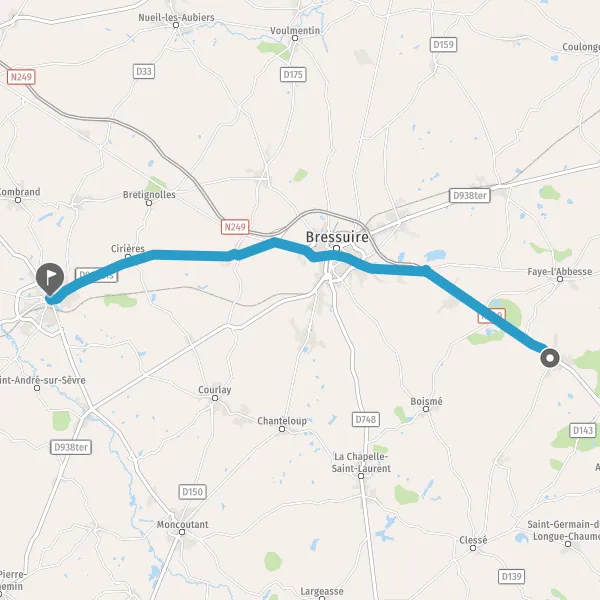Click the D159 road badge
Viewport: 600px width, 600px height.
(x=443, y=45)
